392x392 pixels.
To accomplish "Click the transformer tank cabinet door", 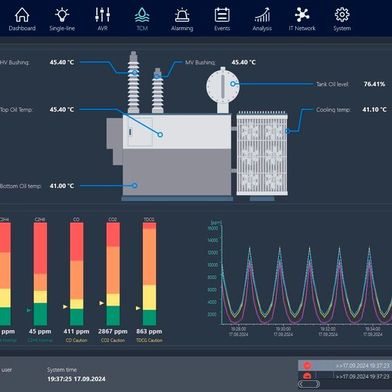I will tap(140, 132).
